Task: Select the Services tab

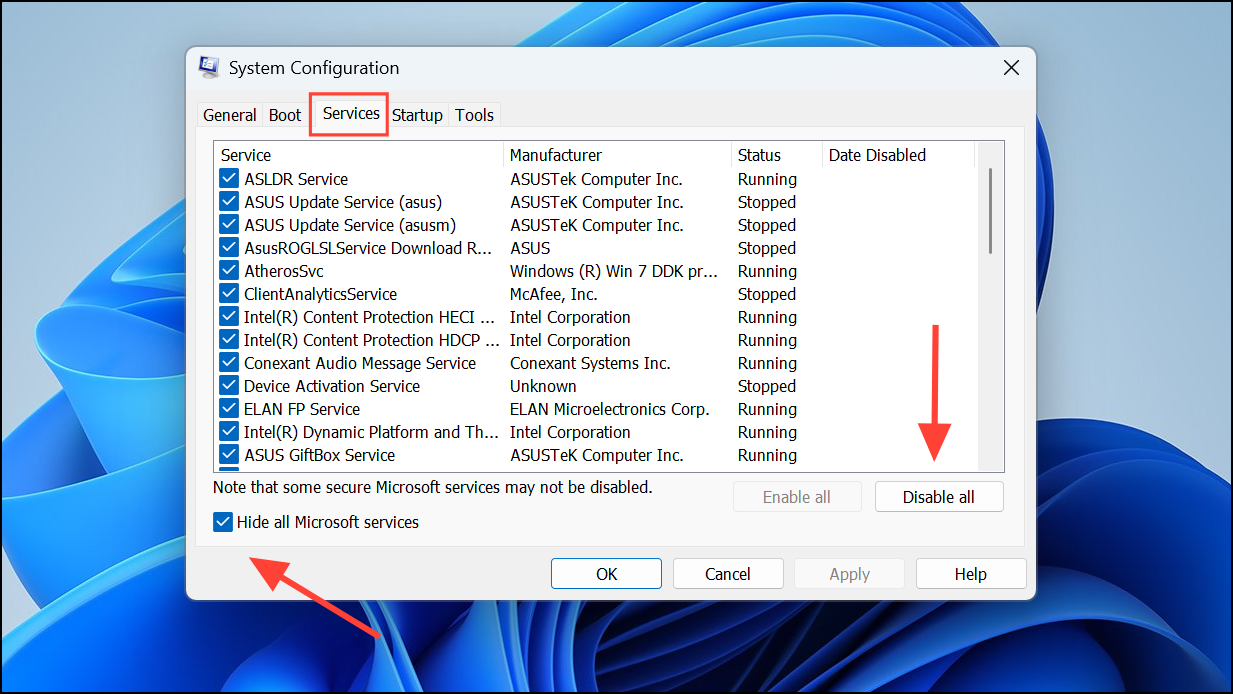Action: (x=348, y=114)
